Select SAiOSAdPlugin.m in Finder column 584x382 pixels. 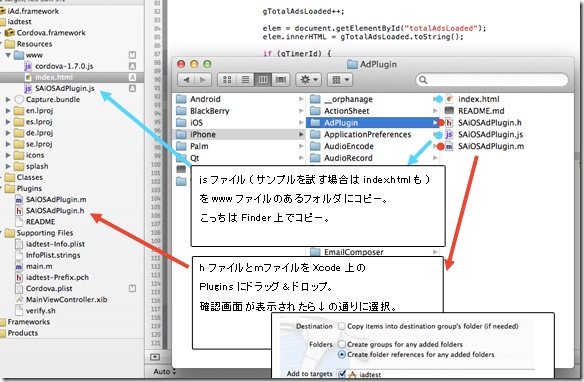tap(491, 146)
